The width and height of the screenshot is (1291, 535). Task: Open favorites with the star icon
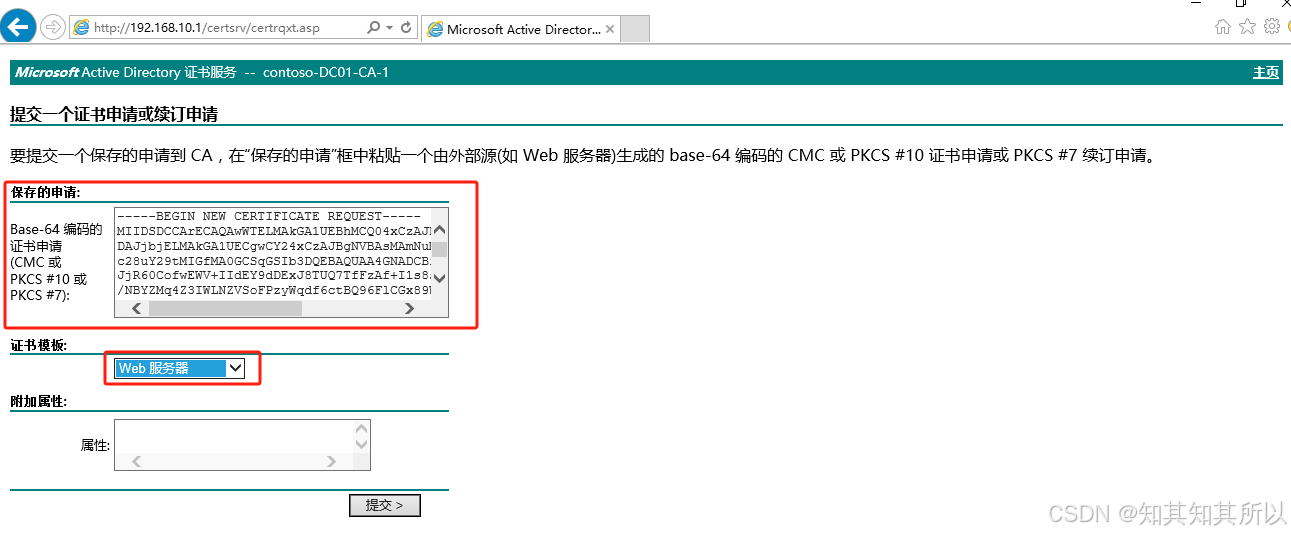pyautogui.click(x=1247, y=27)
